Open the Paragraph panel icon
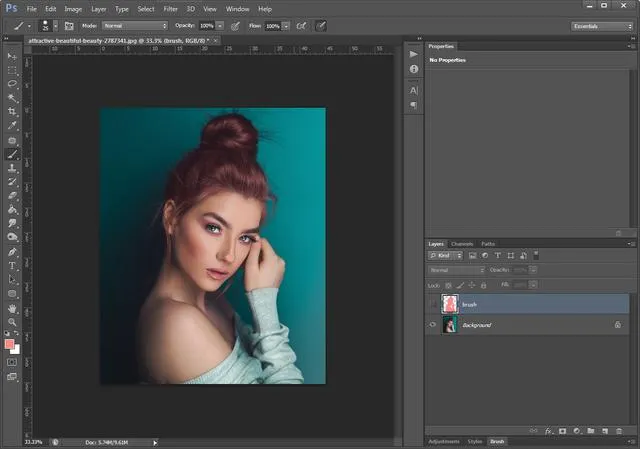This screenshot has height=449, width=640. 413,105
